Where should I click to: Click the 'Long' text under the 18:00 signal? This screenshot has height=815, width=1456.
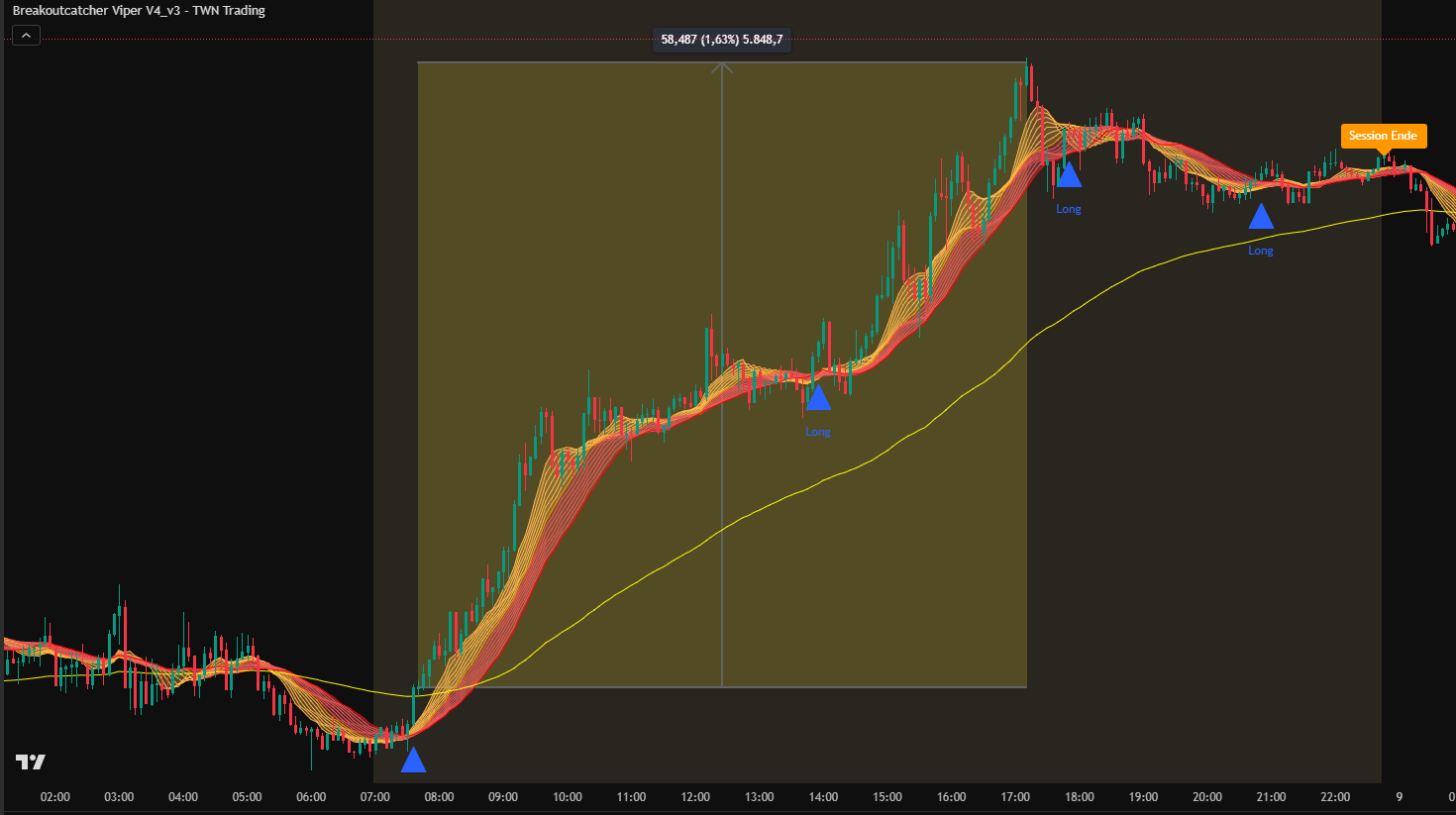point(1068,209)
